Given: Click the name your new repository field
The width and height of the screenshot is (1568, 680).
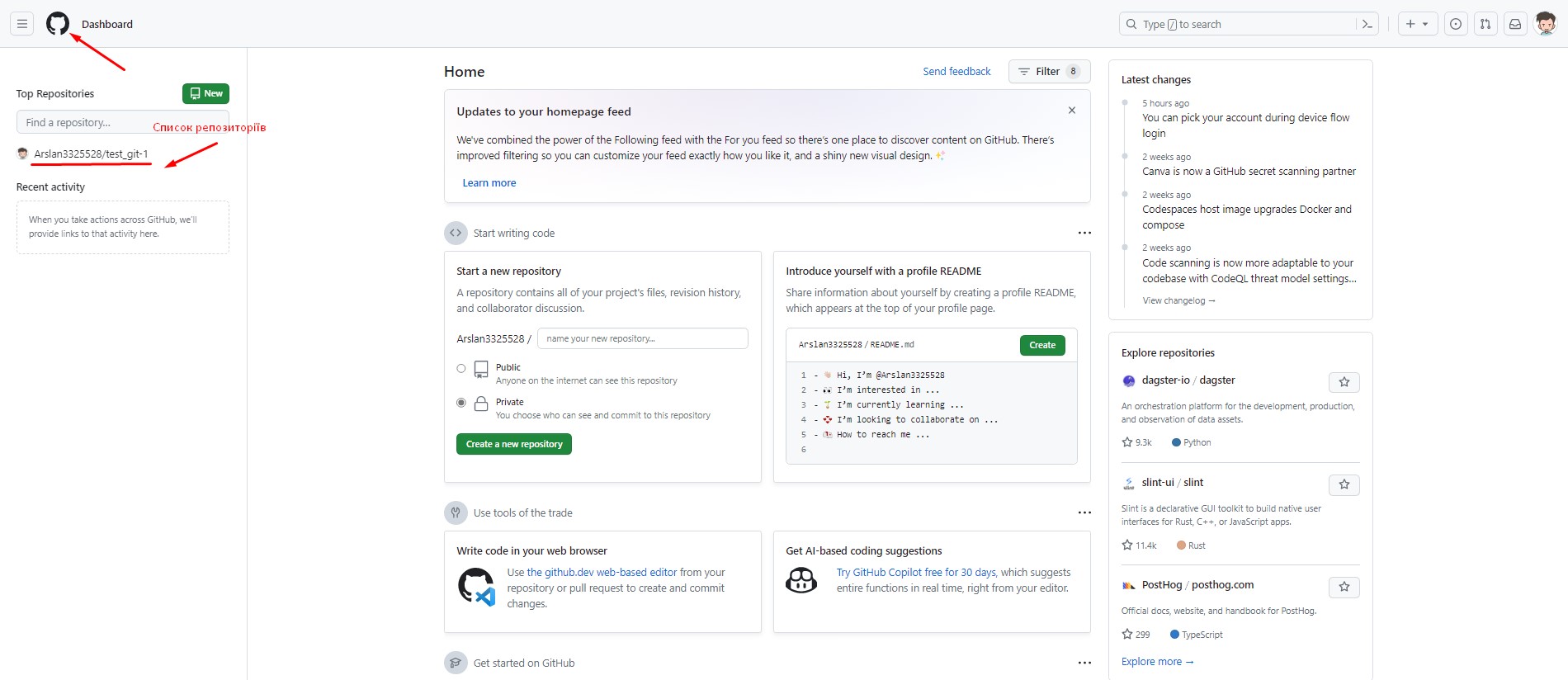Looking at the screenshot, I should (x=643, y=338).
